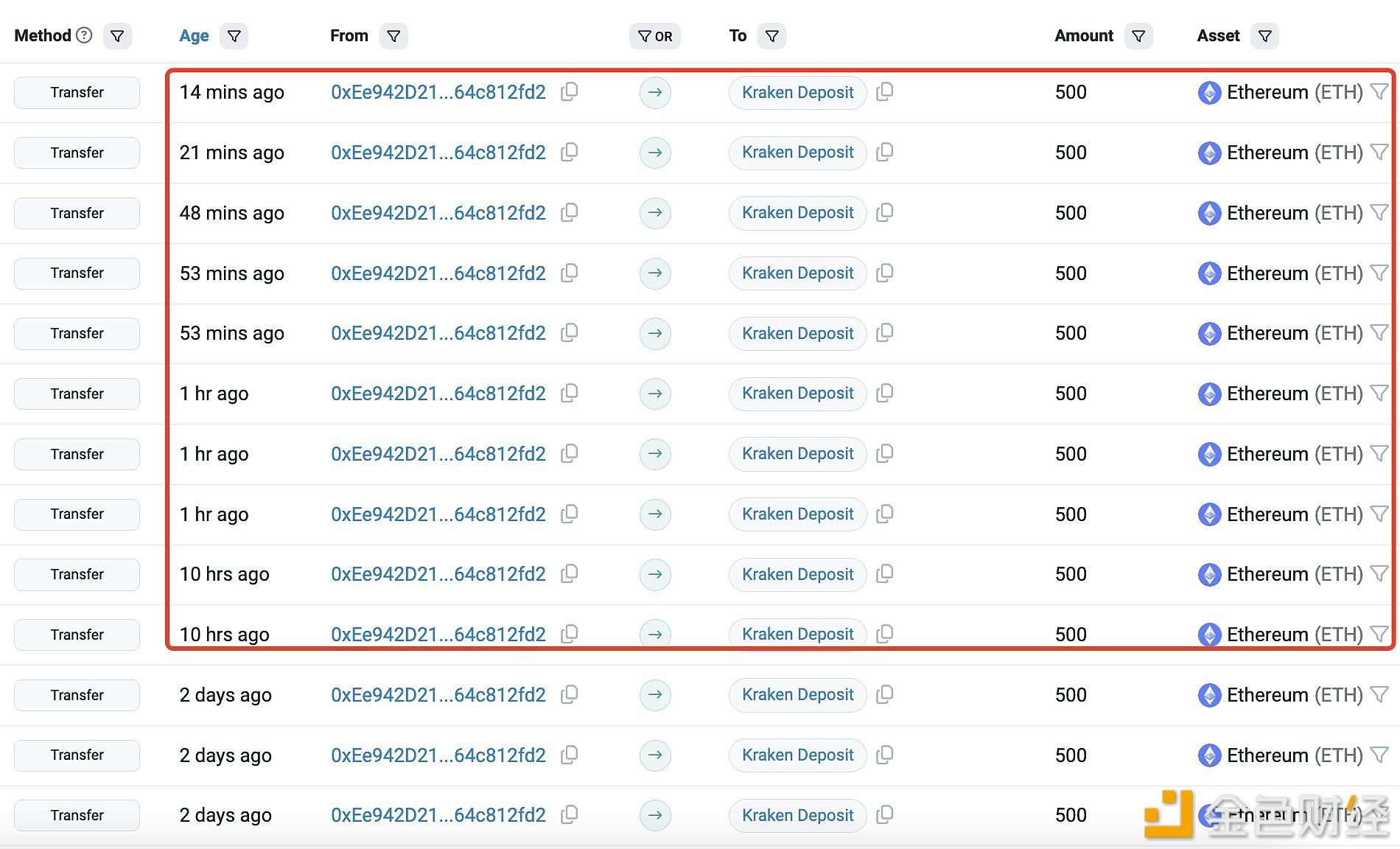Copy the From address in 48 mins ago row
This screenshot has height=849, width=1400.
coord(570,212)
